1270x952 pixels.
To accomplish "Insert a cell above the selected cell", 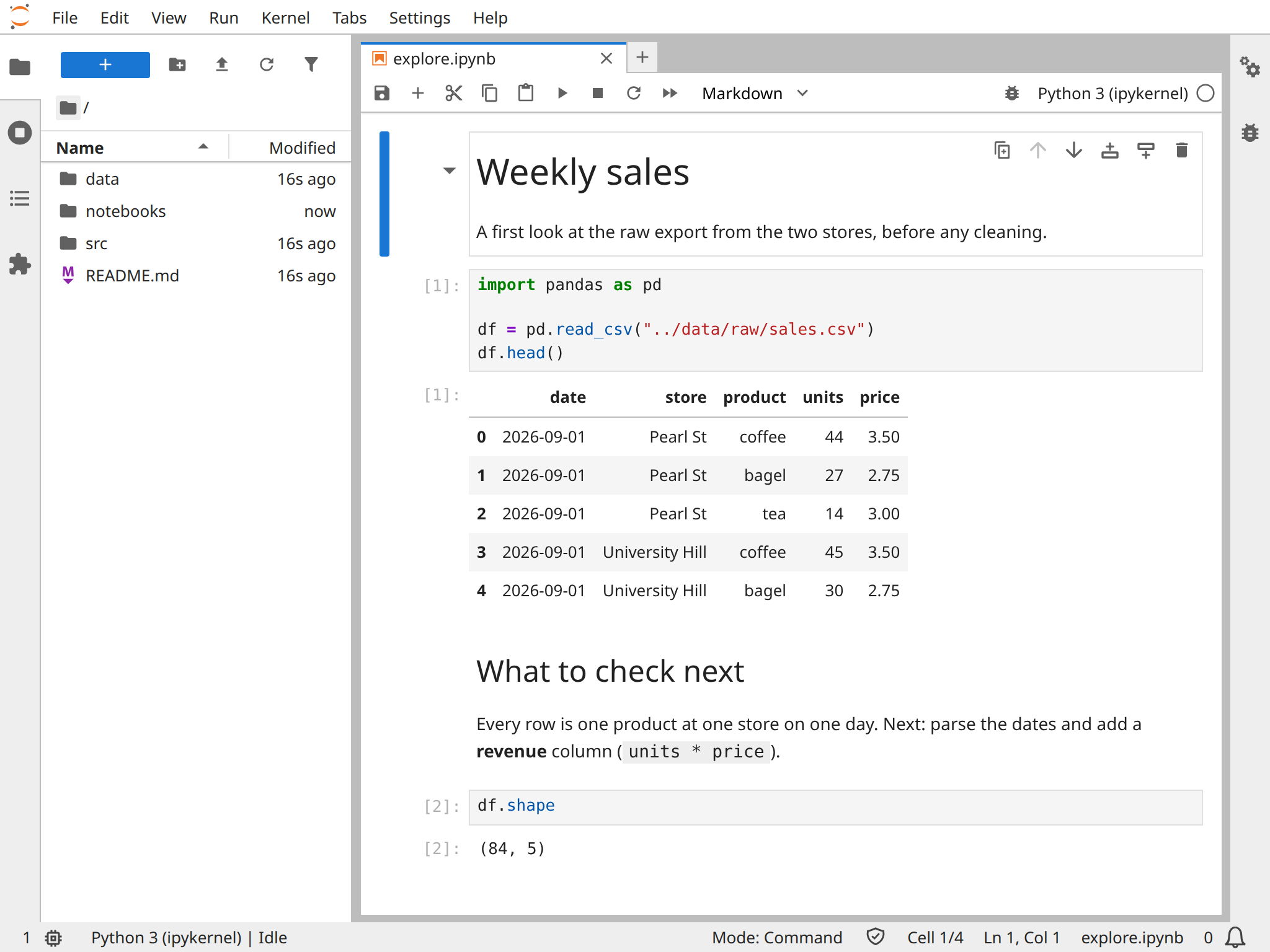I will coord(1110,151).
